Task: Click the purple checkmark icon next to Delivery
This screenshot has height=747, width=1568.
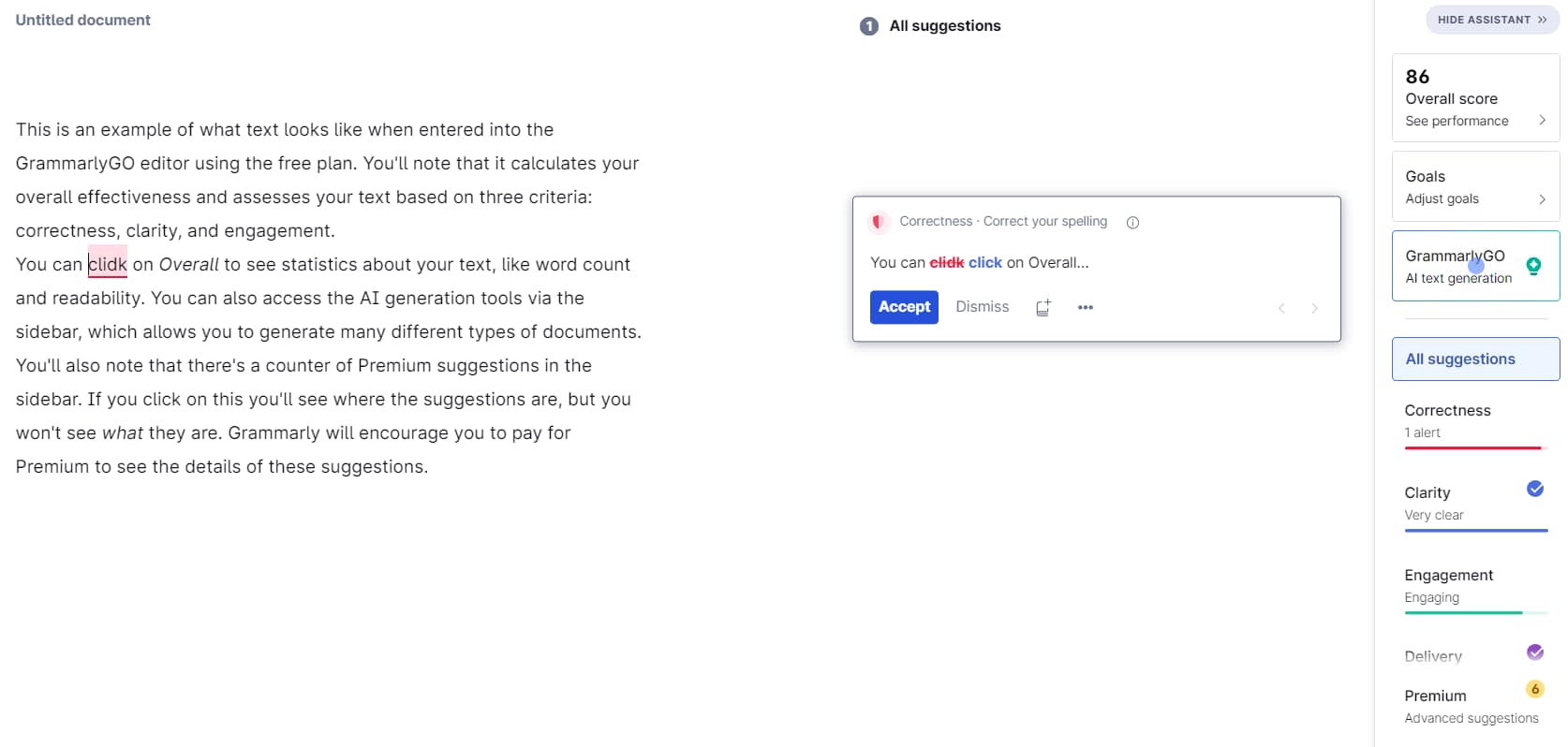Action: (x=1533, y=652)
